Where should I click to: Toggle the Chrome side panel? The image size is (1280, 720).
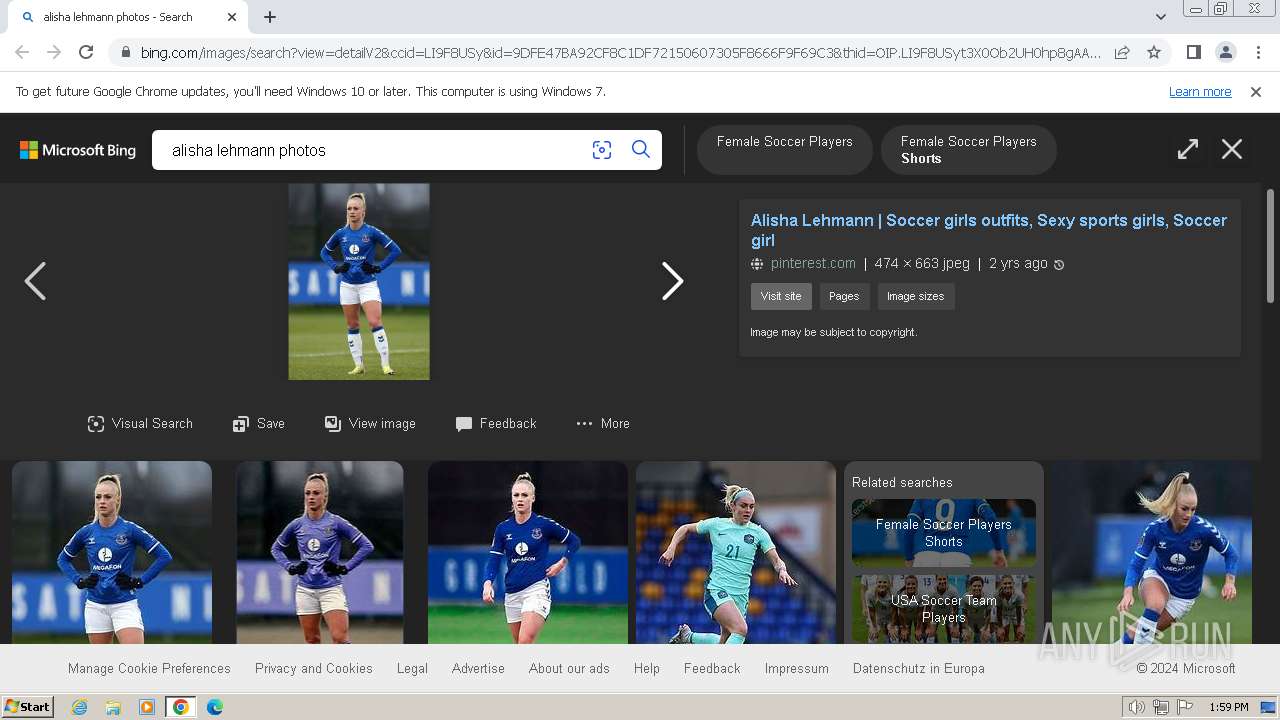1193,52
